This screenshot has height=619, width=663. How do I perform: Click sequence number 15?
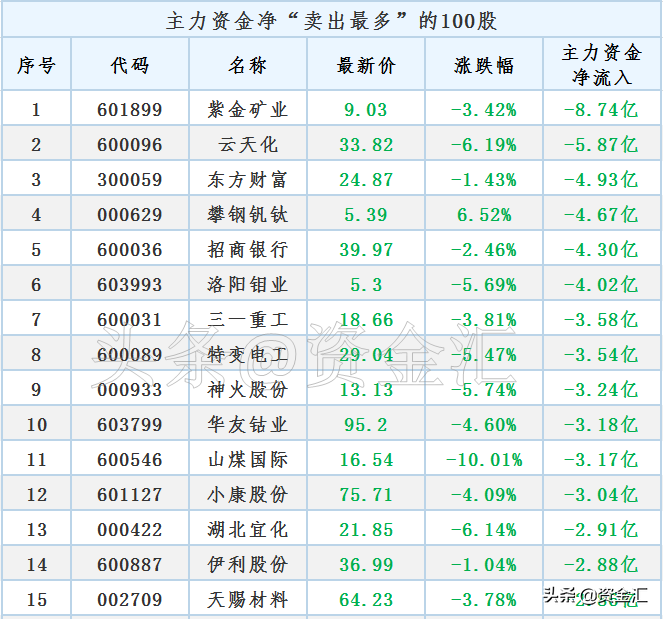[37, 600]
